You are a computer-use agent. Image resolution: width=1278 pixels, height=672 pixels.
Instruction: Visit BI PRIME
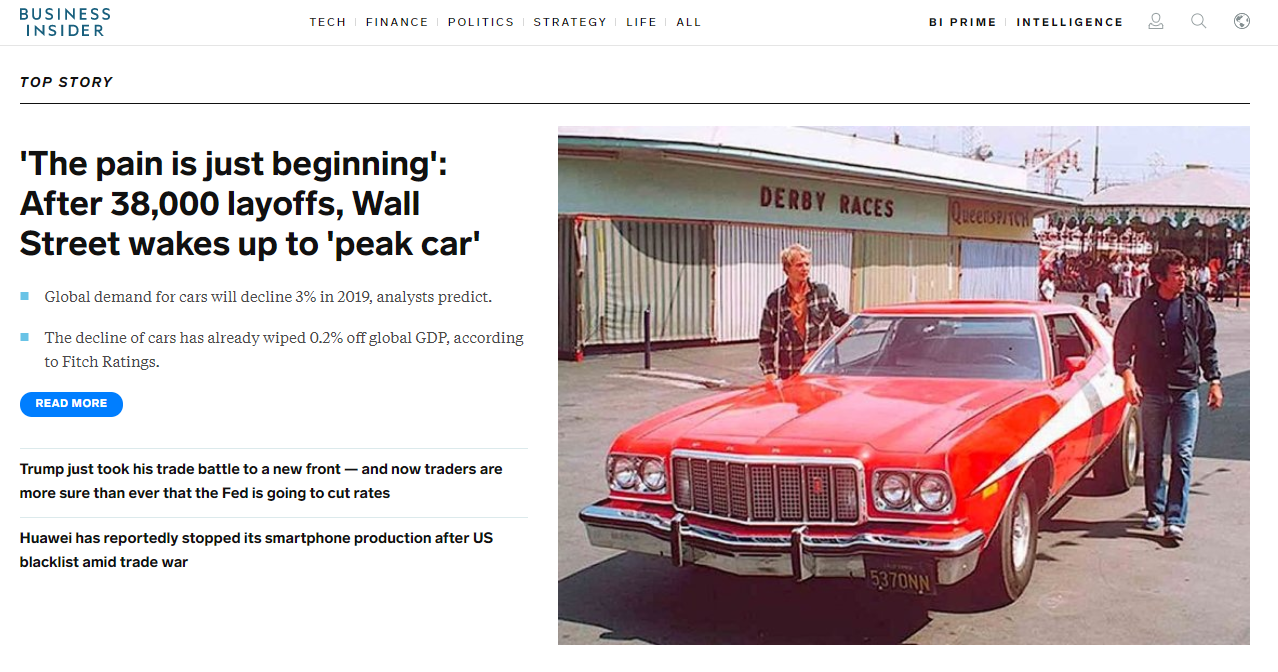coord(963,22)
